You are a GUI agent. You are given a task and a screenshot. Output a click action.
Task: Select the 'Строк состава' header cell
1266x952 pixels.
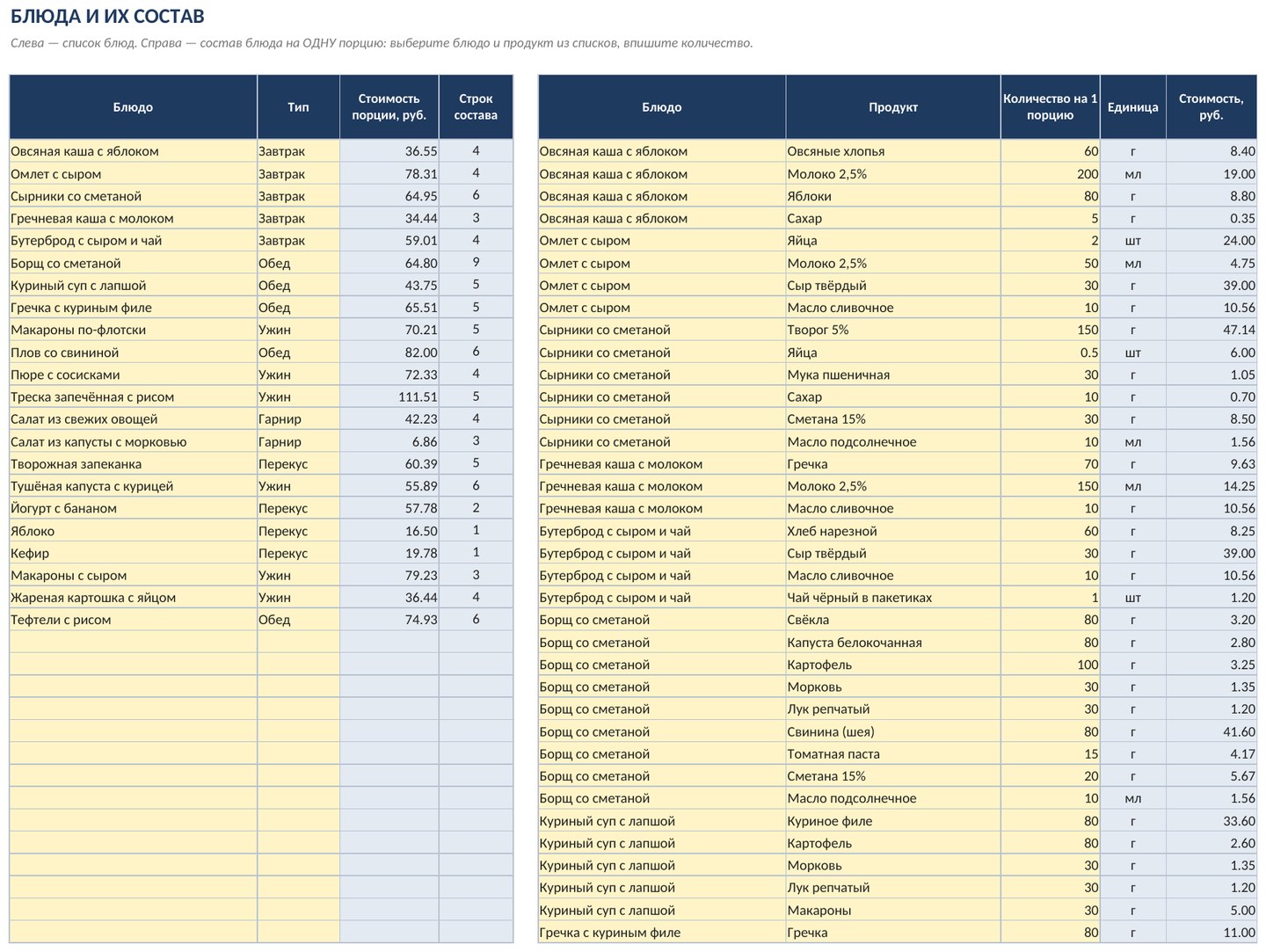tap(476, 107)
